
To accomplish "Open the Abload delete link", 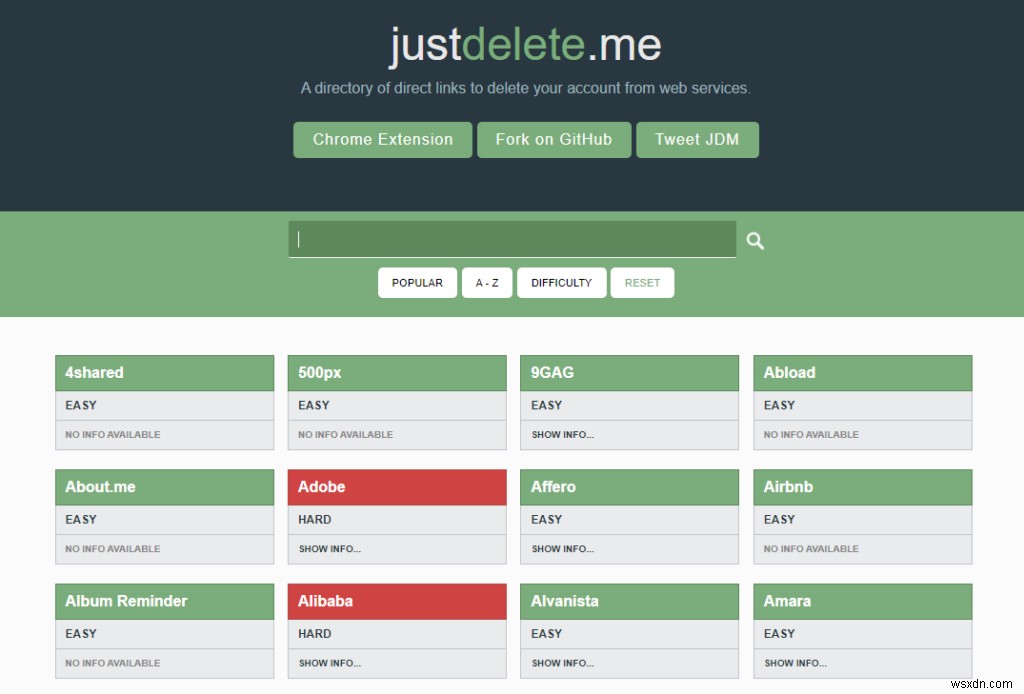I will click(x=863, y=373).
